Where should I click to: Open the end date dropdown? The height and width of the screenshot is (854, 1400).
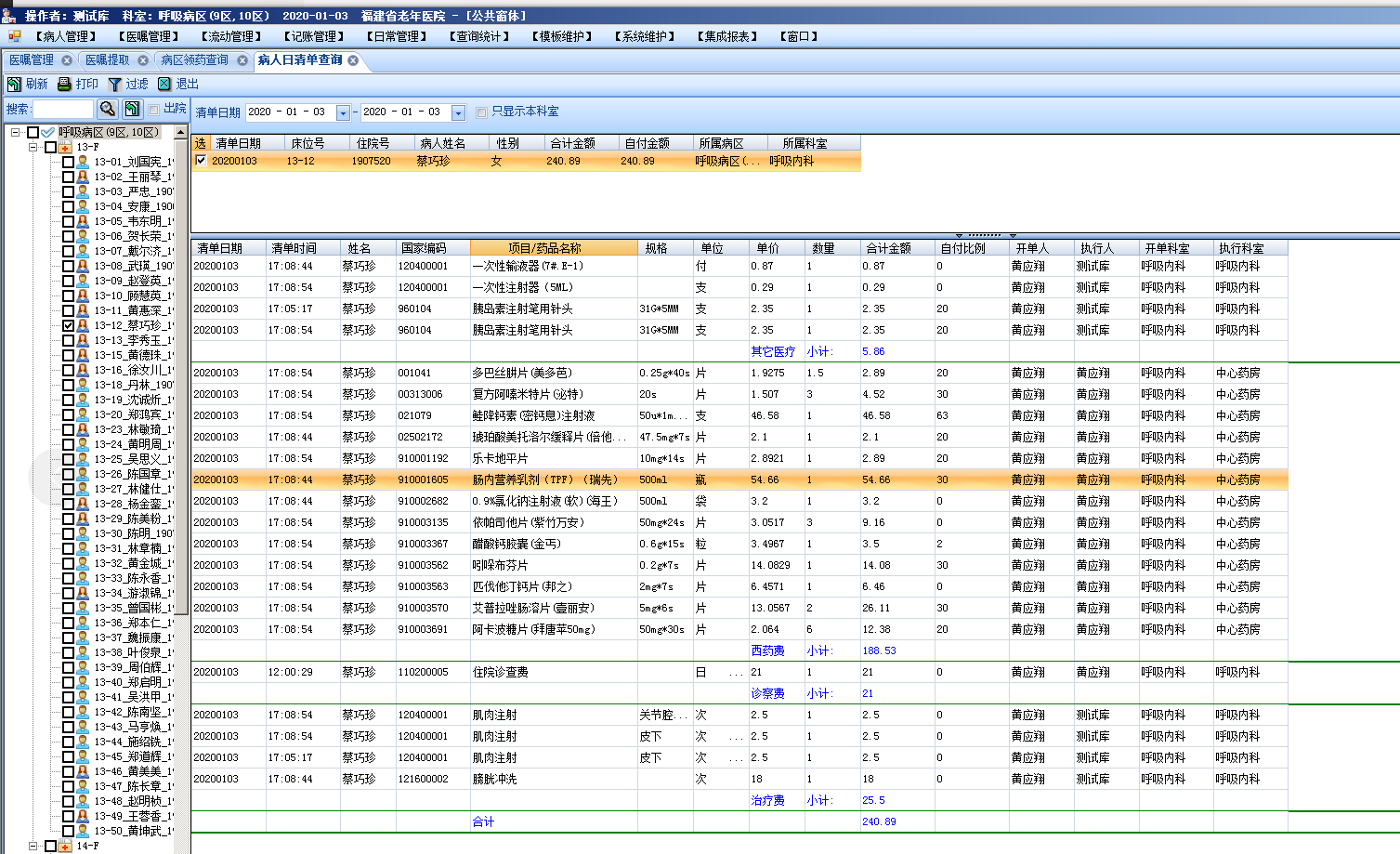[458, 112]
